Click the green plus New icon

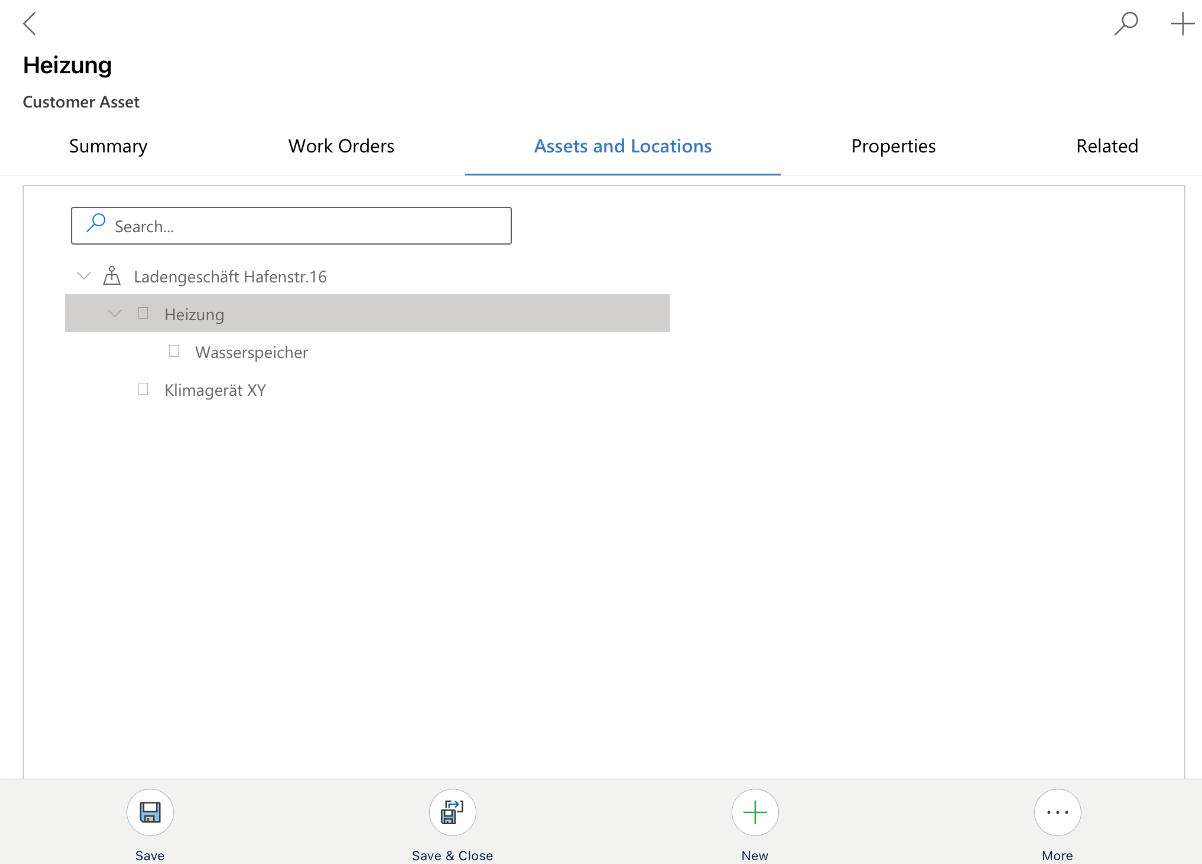(x=755, y=812)
